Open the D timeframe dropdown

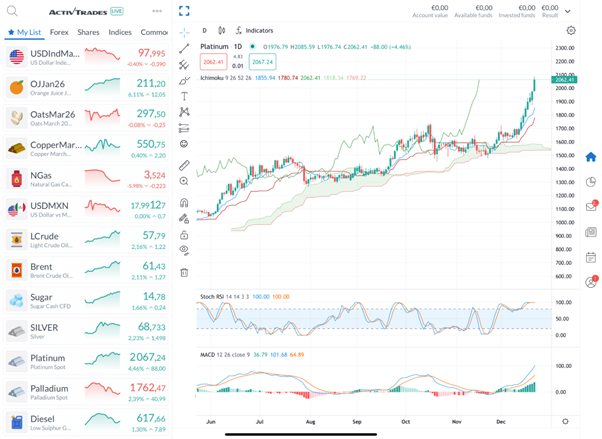(x=204, y=31)
